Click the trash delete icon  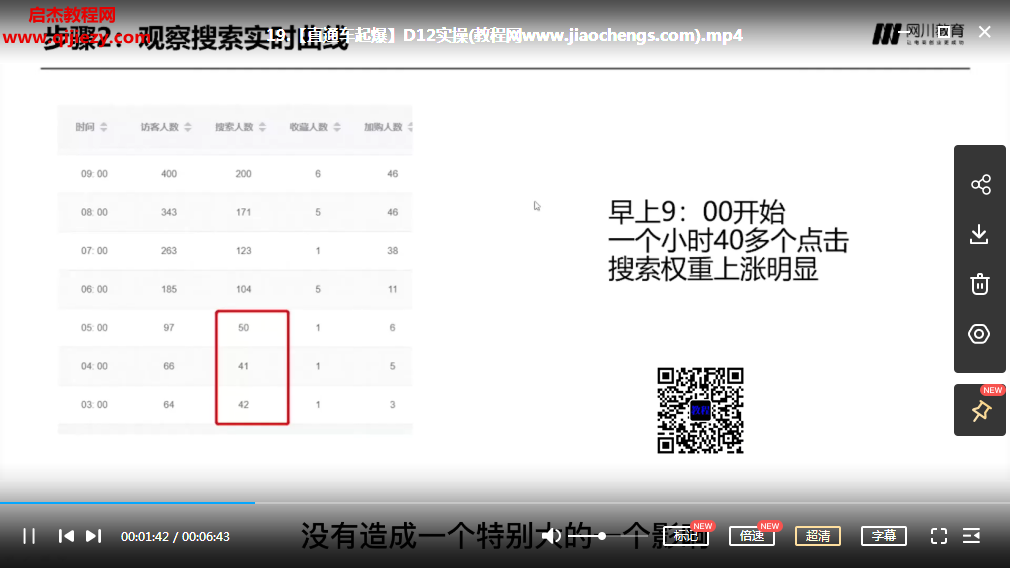pyautogui.click(x=980, y=284)
